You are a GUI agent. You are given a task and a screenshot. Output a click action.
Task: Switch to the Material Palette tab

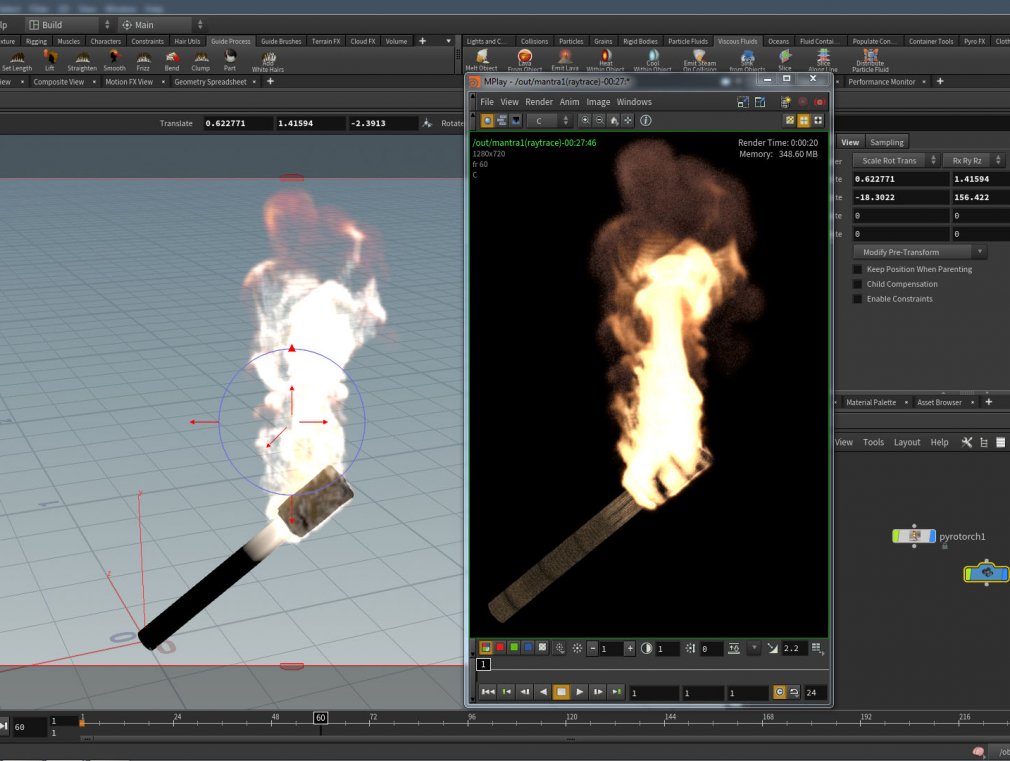point(870,402)
